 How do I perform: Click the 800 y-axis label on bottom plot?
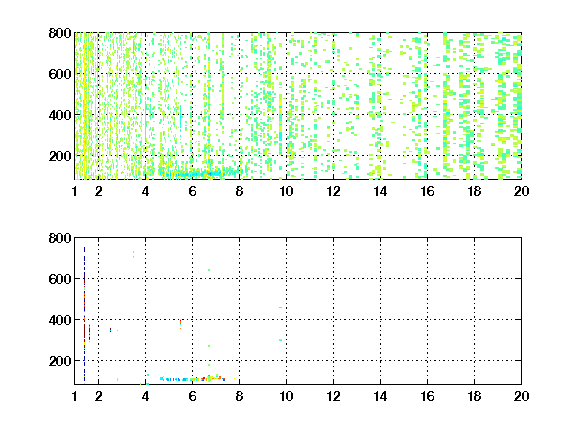60,238
